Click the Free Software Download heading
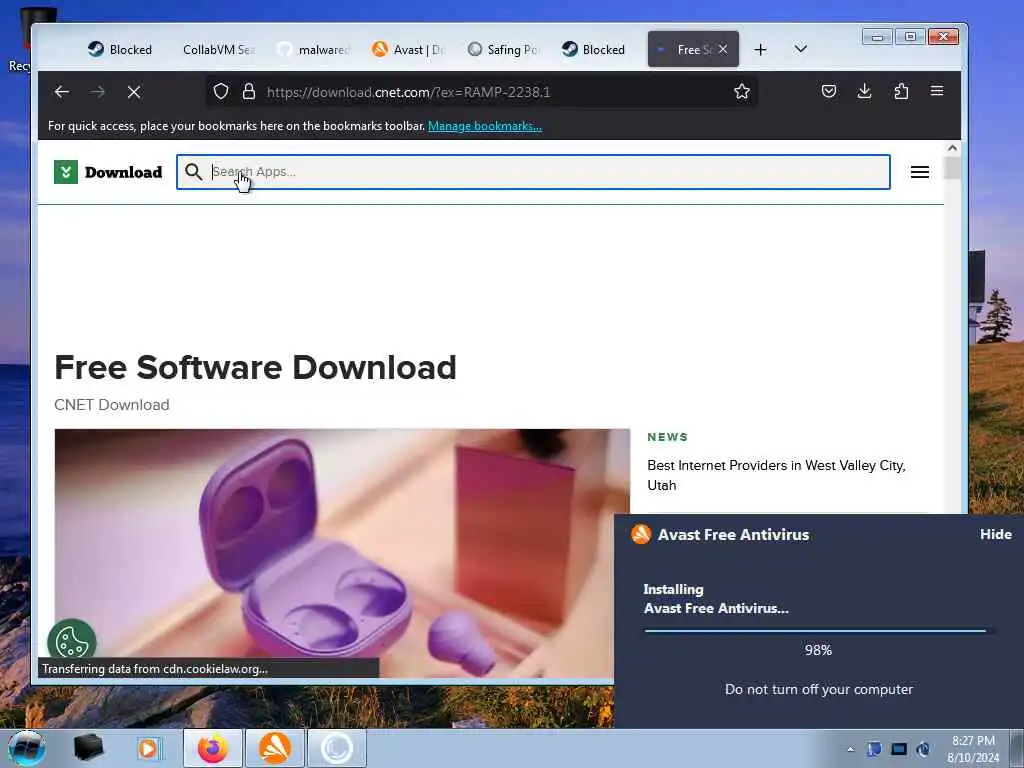This screenshot has width=1024, height=768. pyautogui.click(x=255, y=367)
